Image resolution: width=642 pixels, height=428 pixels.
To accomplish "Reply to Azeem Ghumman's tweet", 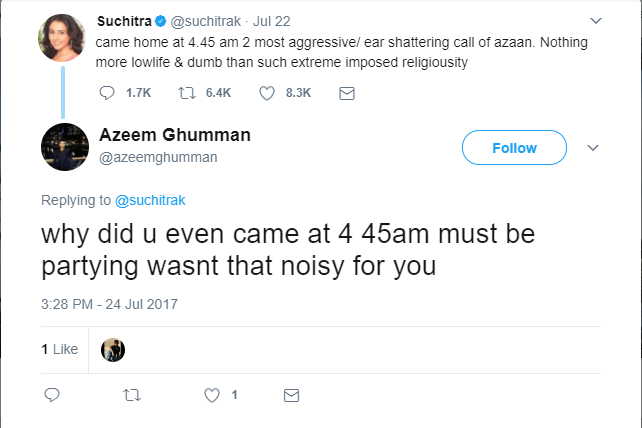I will point(51,395).
